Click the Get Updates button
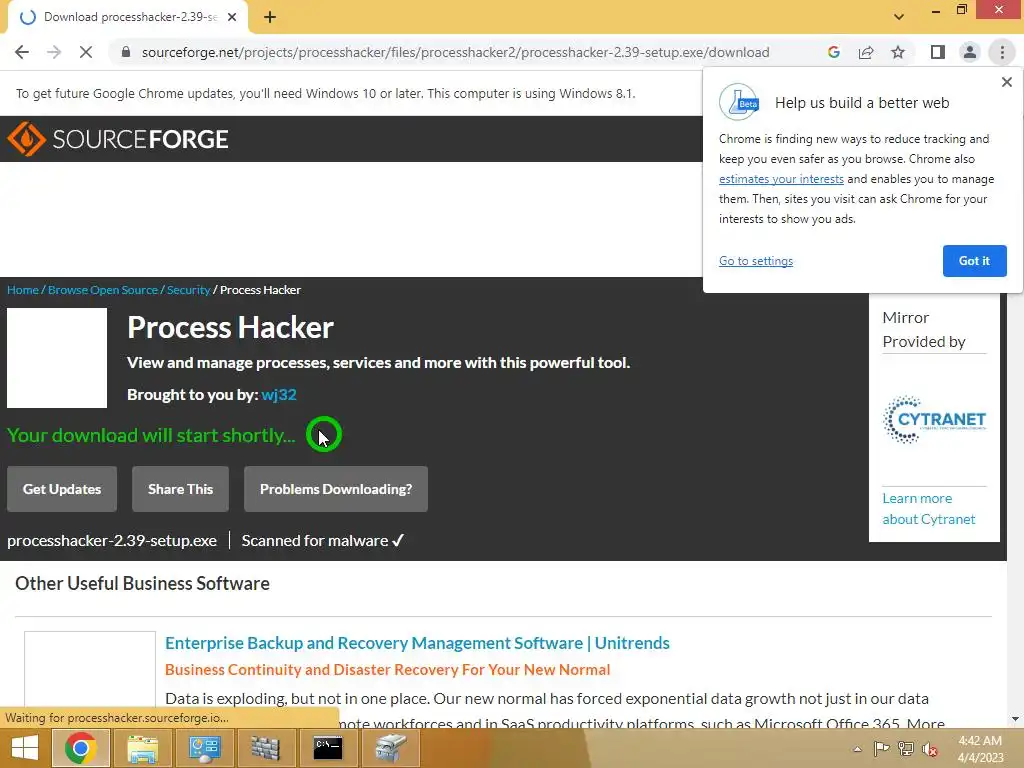This screenshot has width=1024, height=768. (x=62, y=489)
